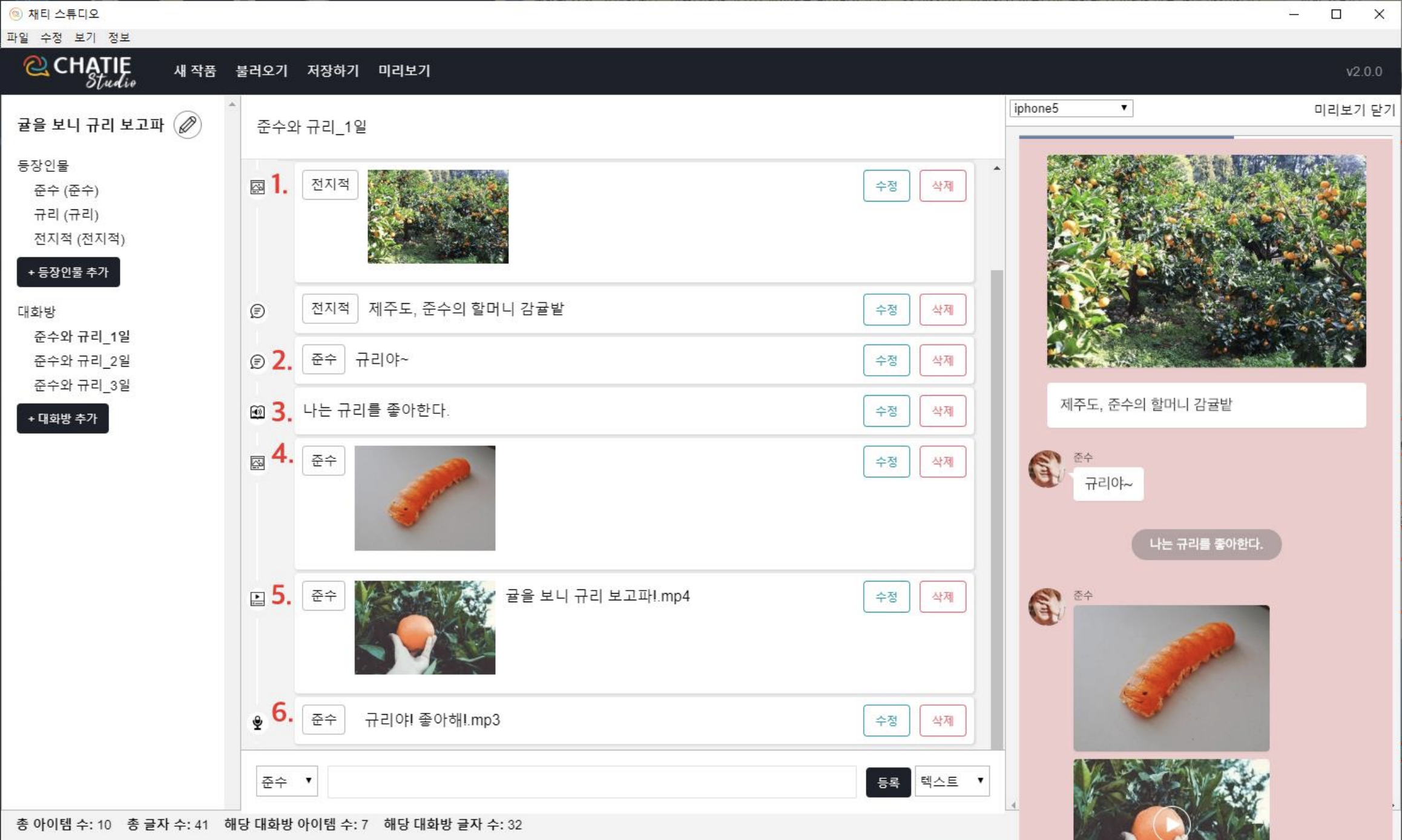This screenshot has width=1402, height=840.
Task: Click the pencil edit icon next to project title
Action: [x=187, y=125]
